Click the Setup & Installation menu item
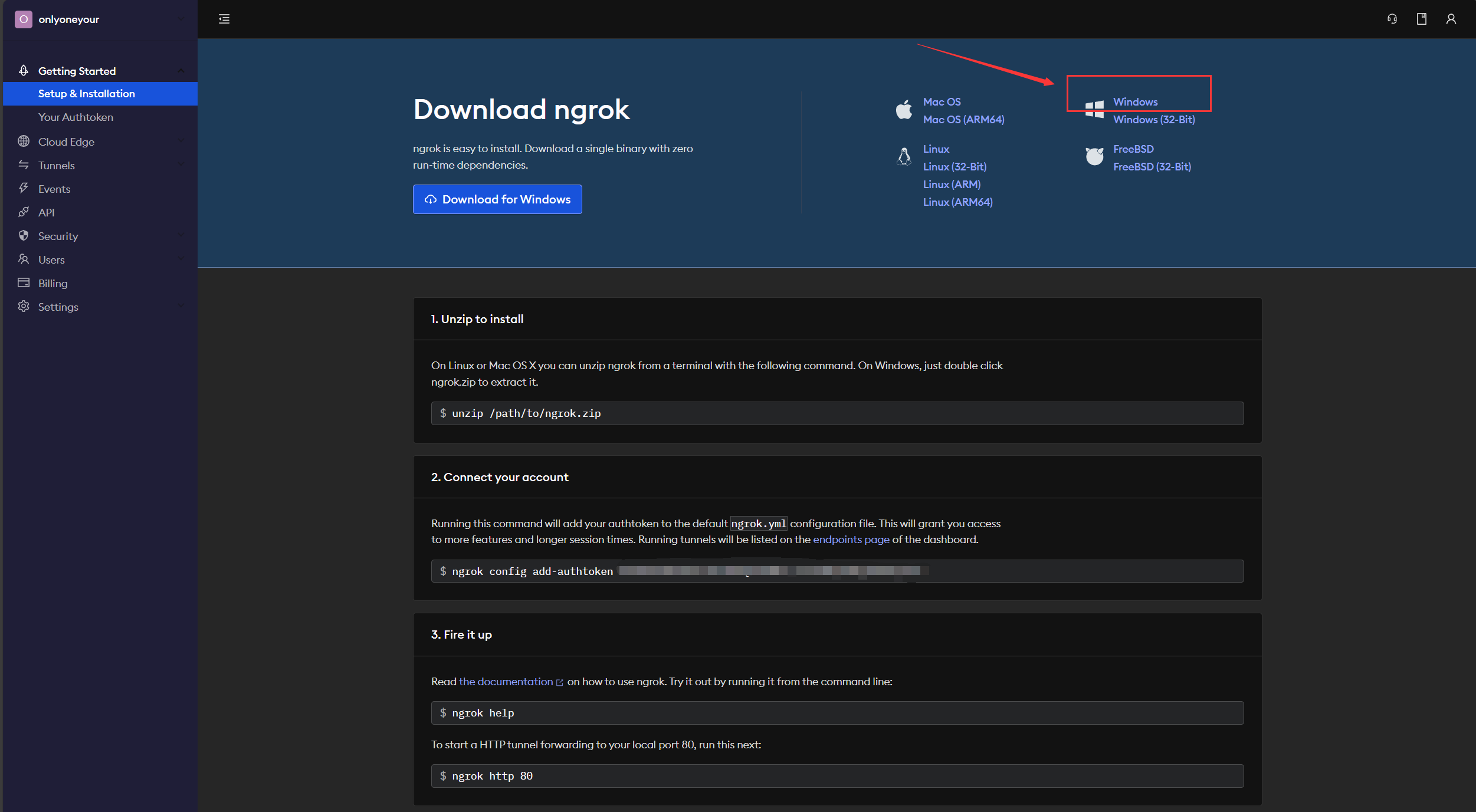The image size is (1476, 812). pos(86,93)
